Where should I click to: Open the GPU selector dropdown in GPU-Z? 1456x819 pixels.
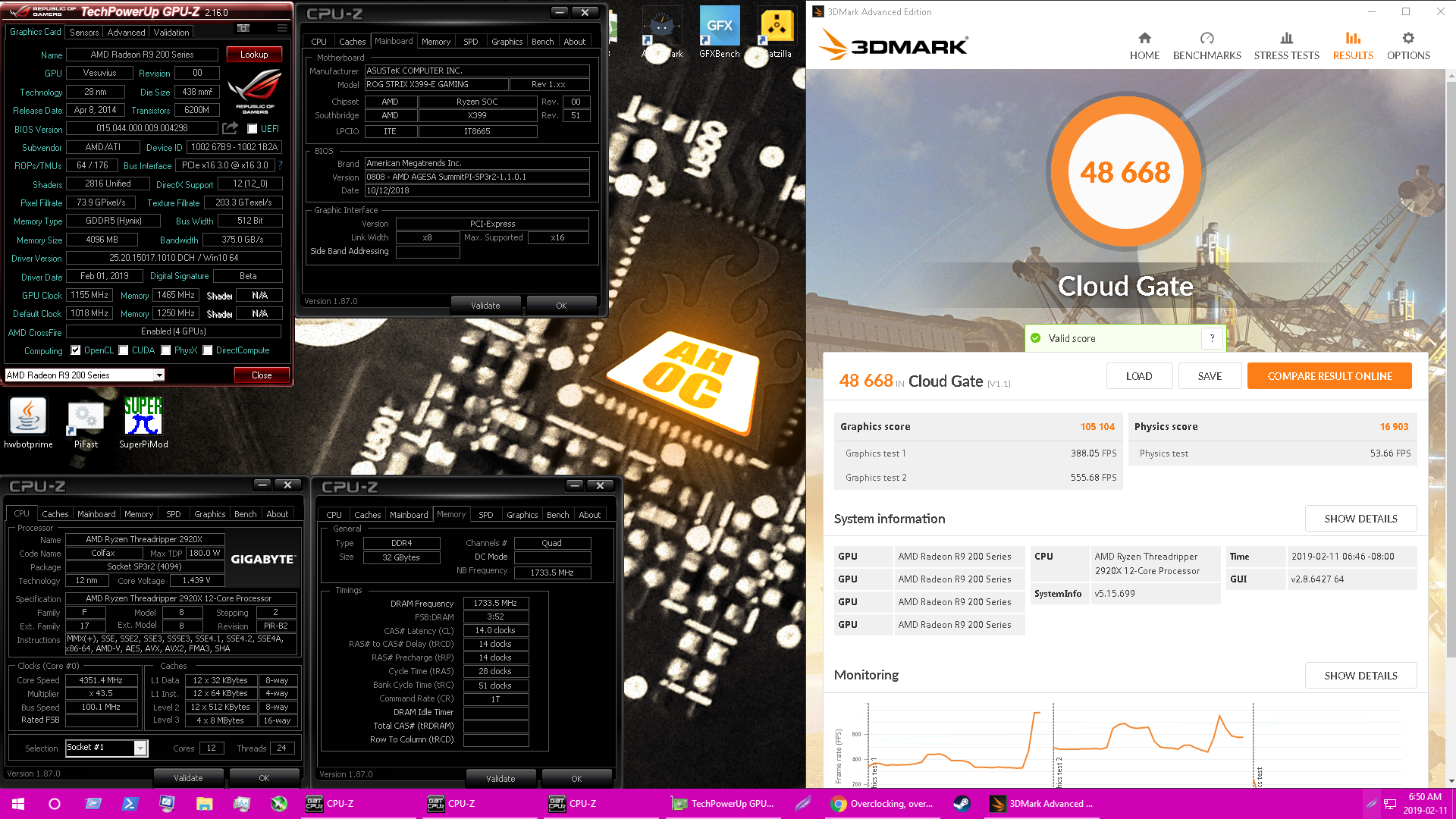[x=159, y=375]
